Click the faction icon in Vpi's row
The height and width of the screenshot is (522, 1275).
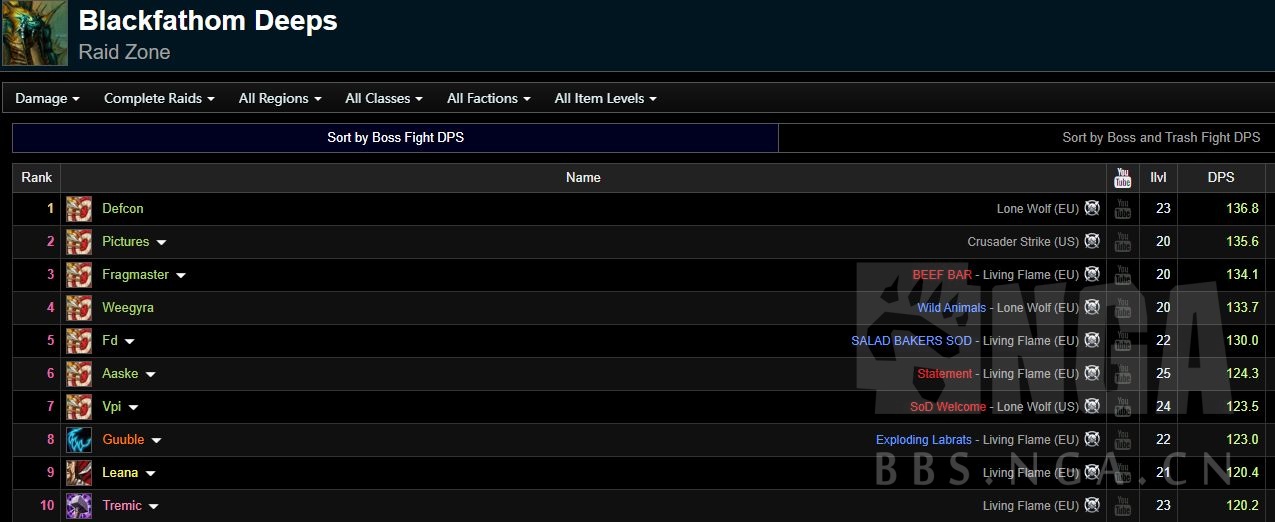(1092, 407)
